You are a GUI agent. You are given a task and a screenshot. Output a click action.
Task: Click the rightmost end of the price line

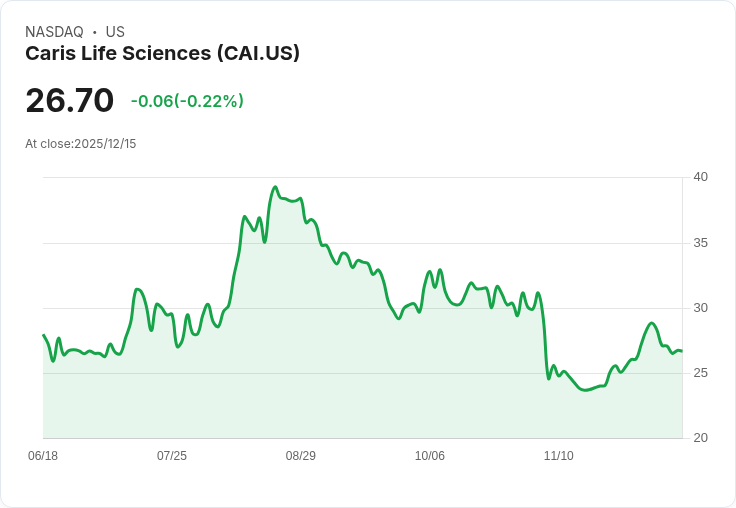[682, 351]
